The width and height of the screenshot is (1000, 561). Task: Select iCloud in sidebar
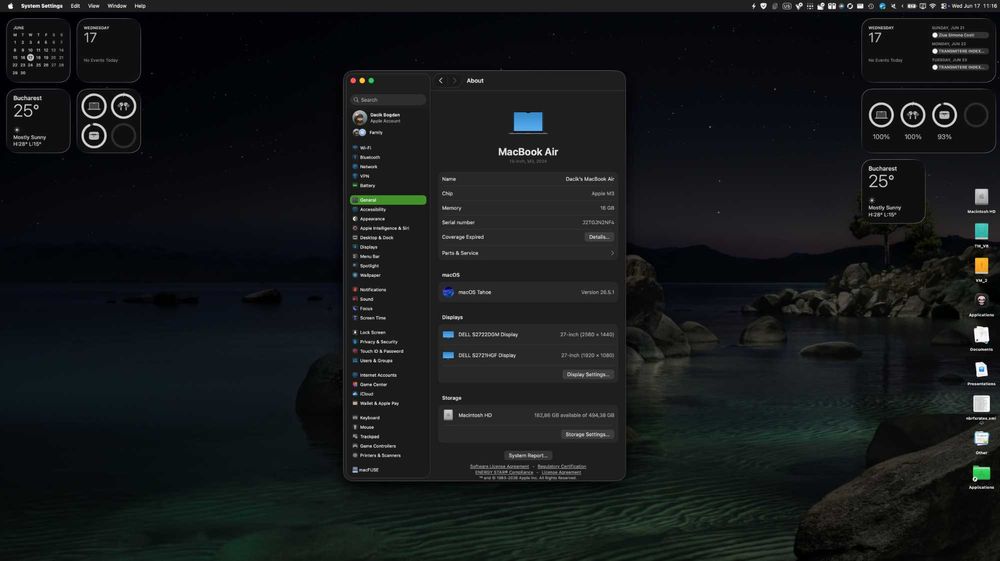(388, 394)
